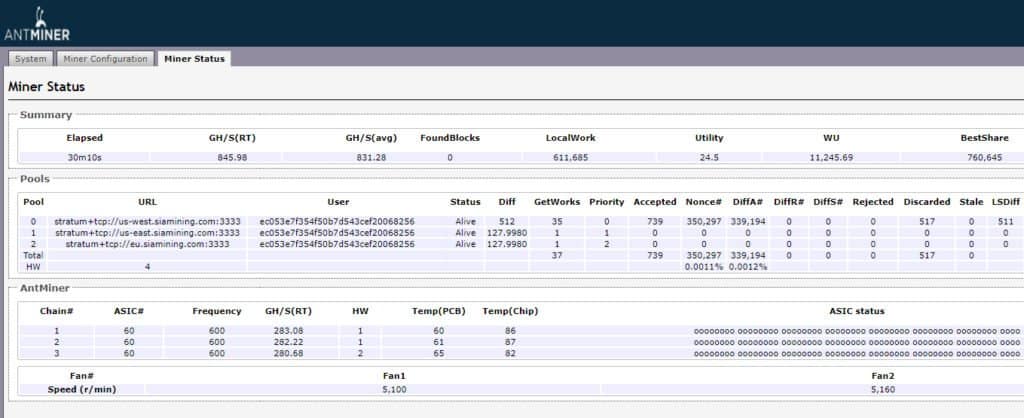Click pool 0 GetWorks value 35

556,221
